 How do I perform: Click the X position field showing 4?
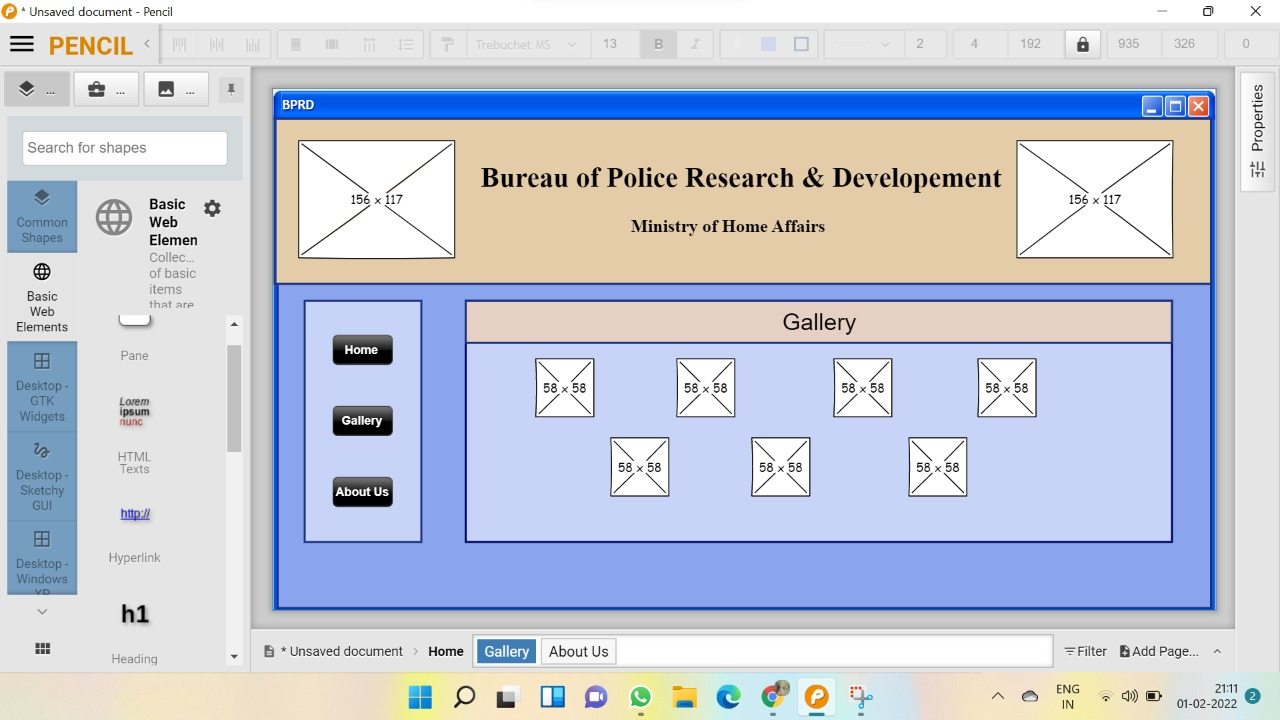coord(978,44)
